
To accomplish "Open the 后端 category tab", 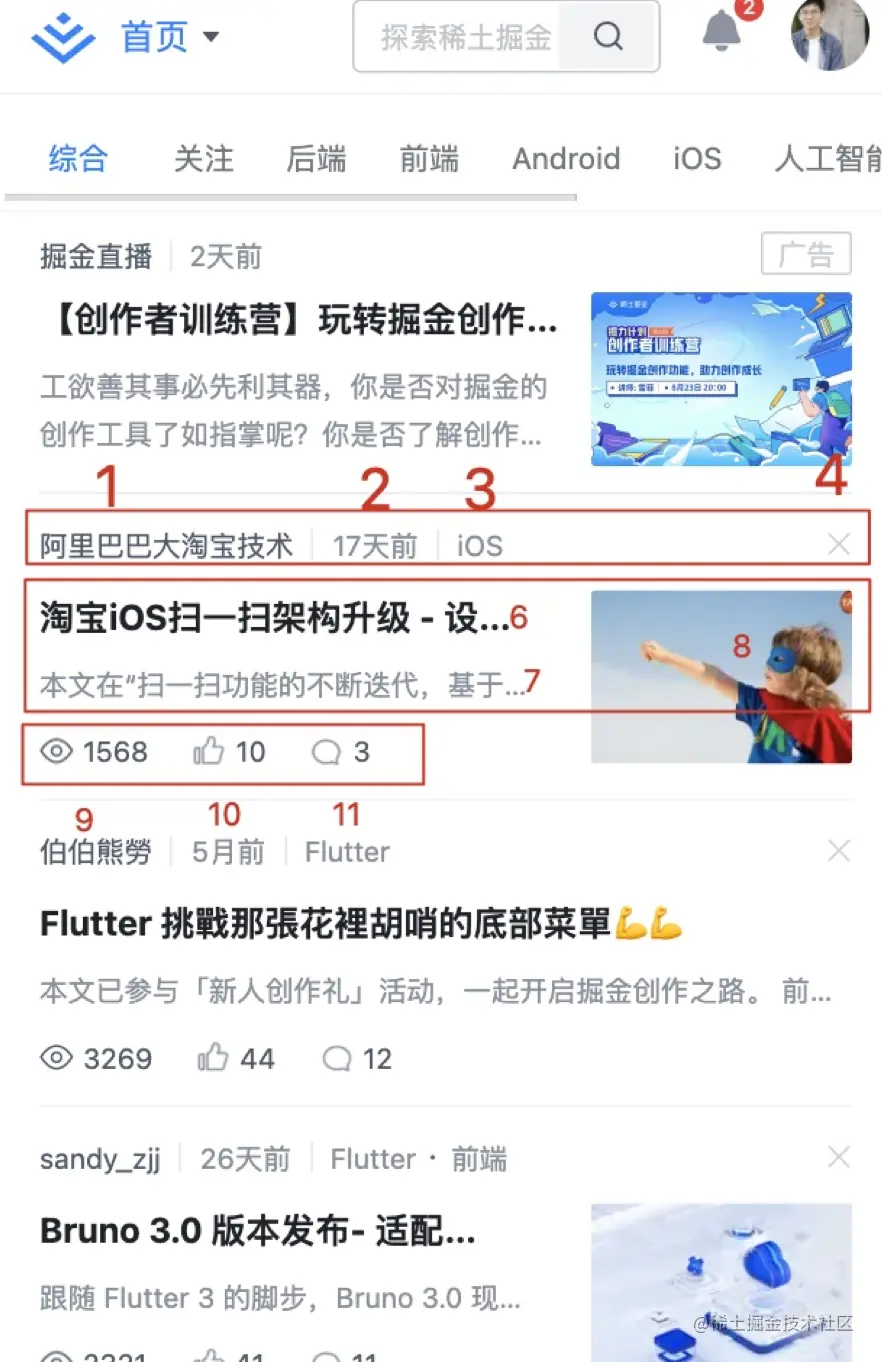I will coord(316,159).
